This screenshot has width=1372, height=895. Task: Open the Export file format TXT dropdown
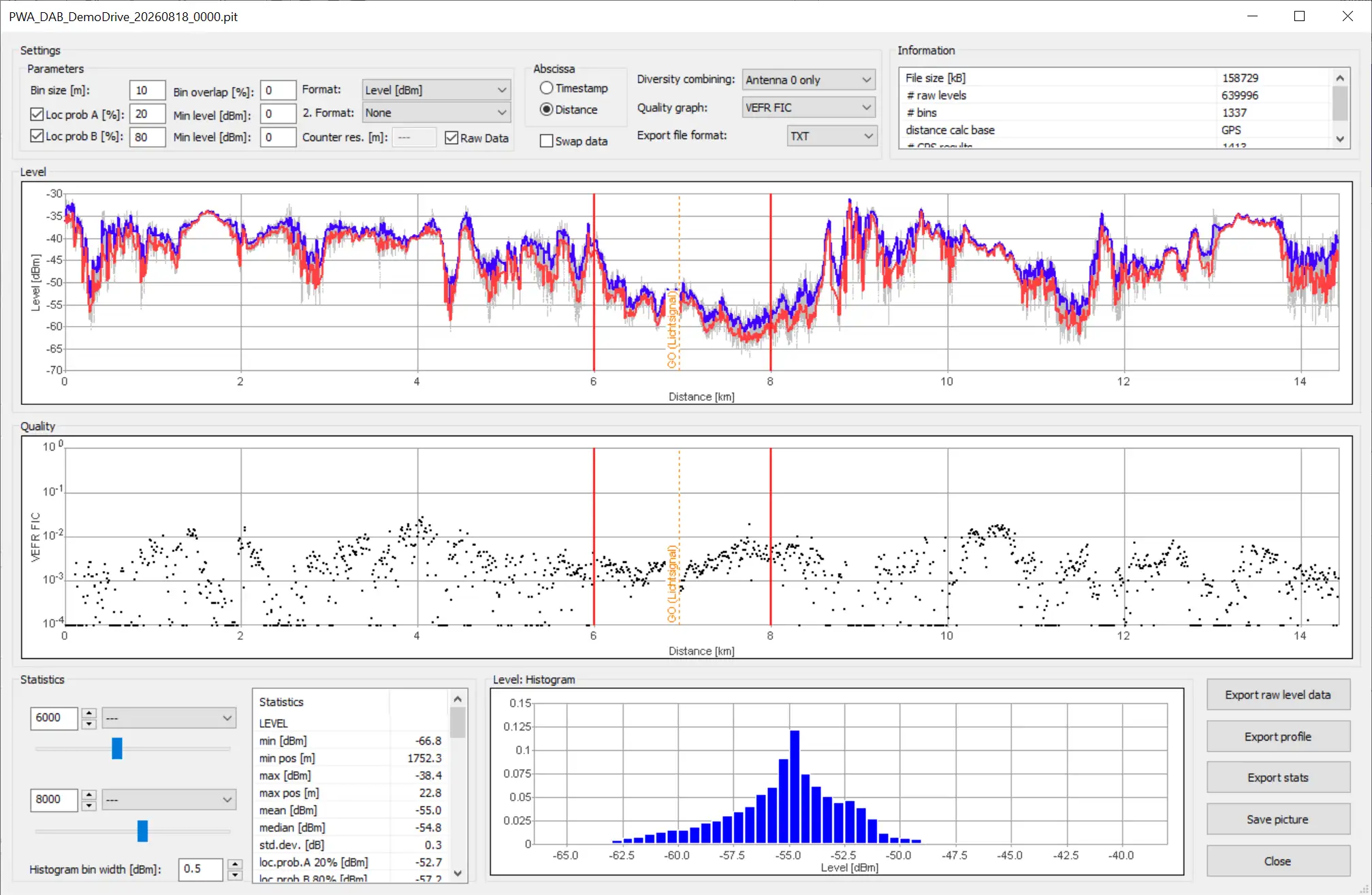point(831,136)
